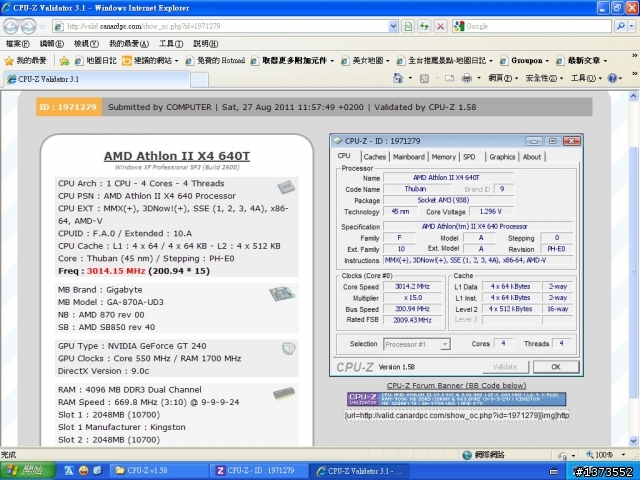
Task: Click the Read mail icon in command bar
Action: pos(449,78)
